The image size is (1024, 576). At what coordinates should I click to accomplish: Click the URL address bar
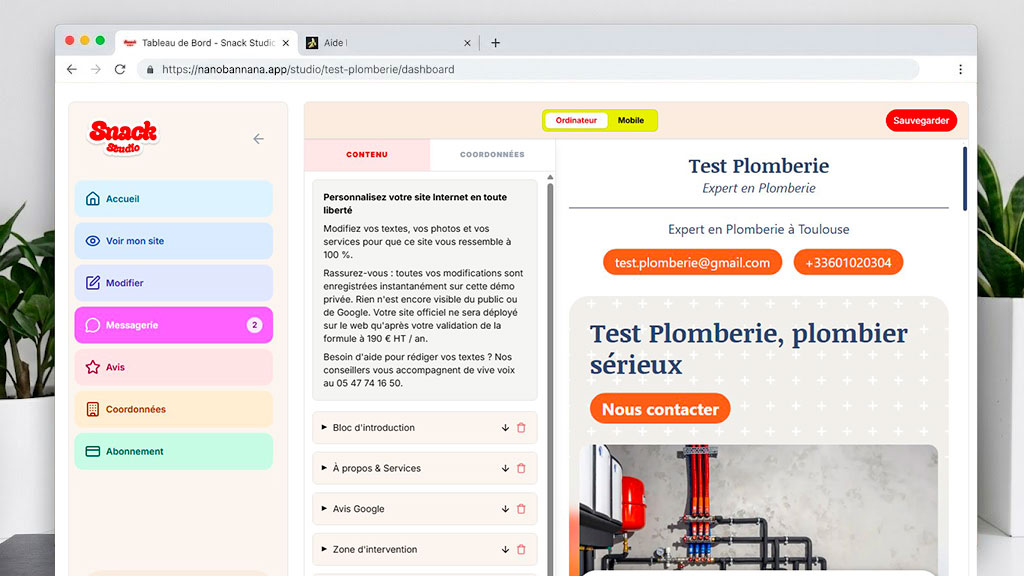point(528,69)
